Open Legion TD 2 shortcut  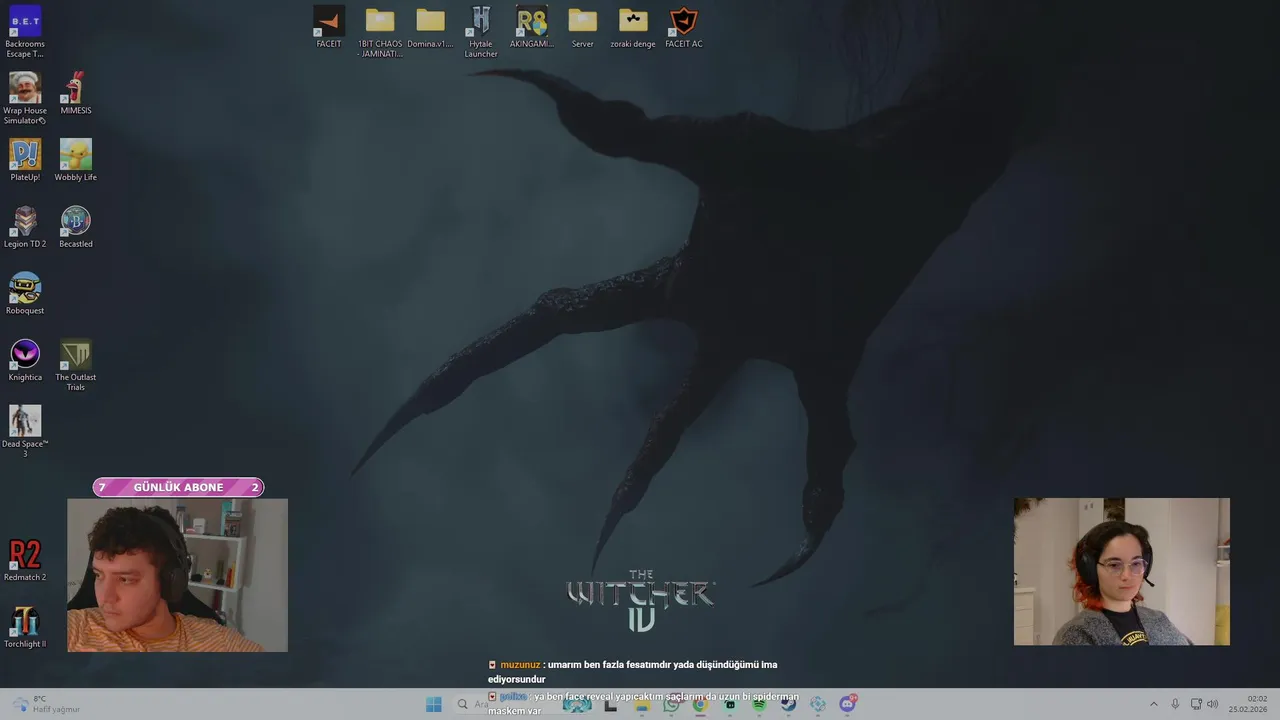pos(25,227)
